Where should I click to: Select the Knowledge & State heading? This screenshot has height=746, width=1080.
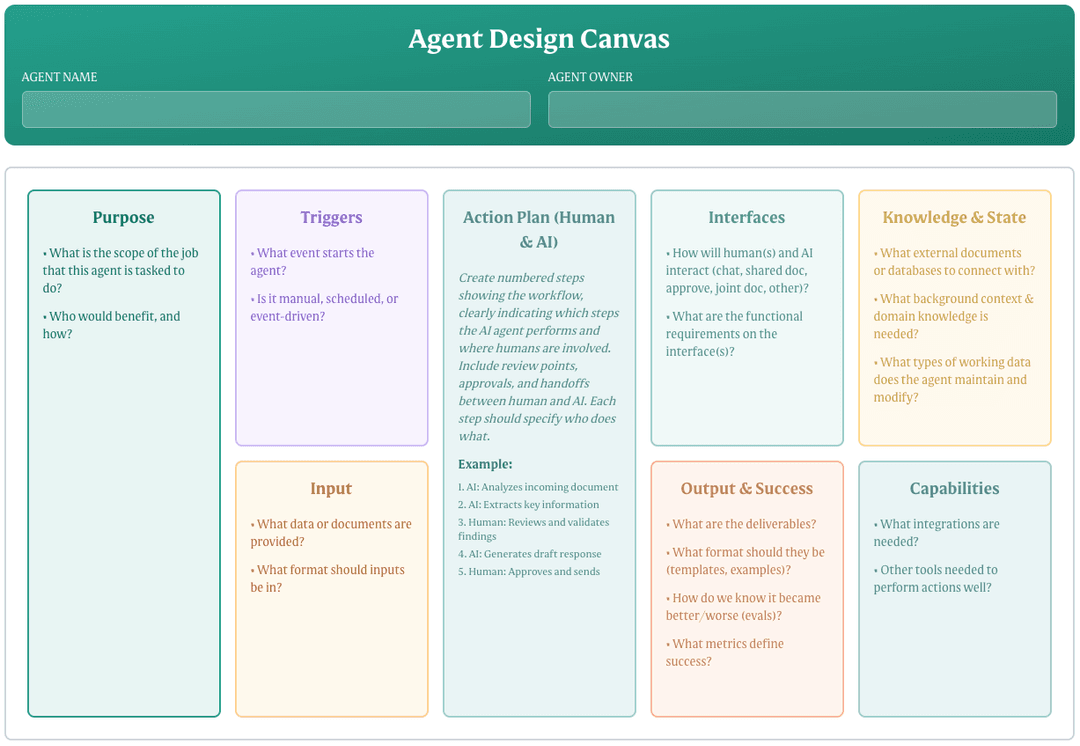[954, 217]
